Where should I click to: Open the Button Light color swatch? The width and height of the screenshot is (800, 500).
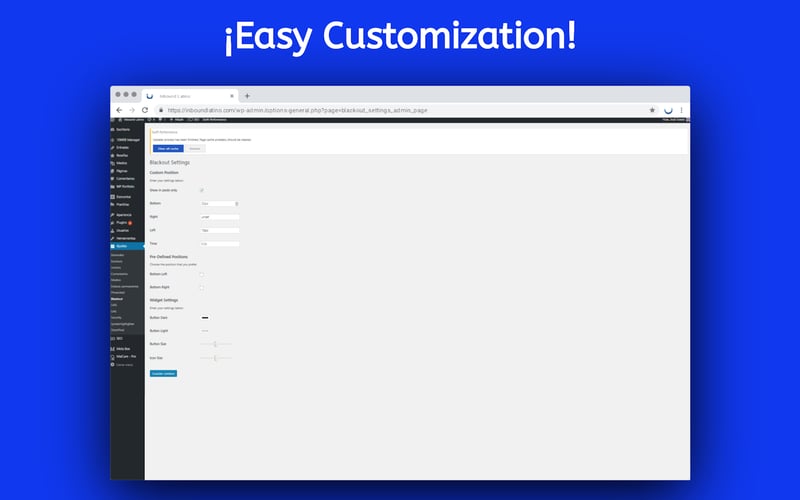pyautogui.click(x=205, y=331)
